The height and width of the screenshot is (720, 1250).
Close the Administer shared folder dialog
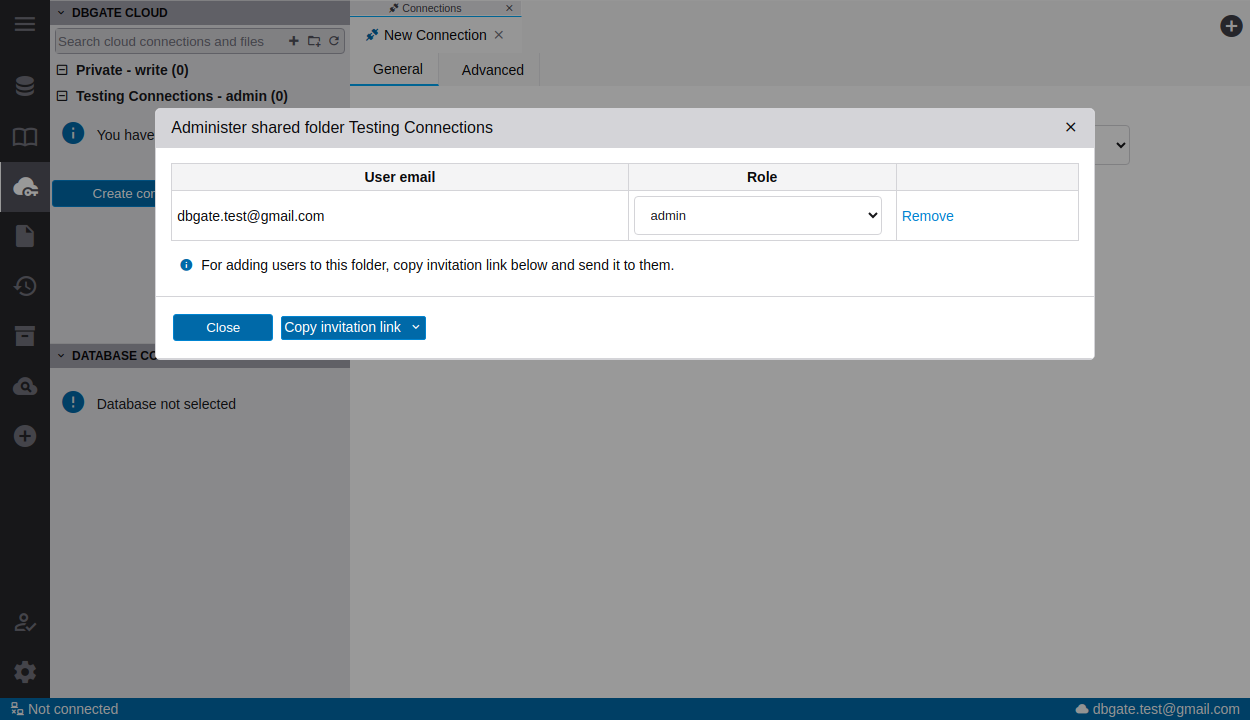[x=1070, y=127]
